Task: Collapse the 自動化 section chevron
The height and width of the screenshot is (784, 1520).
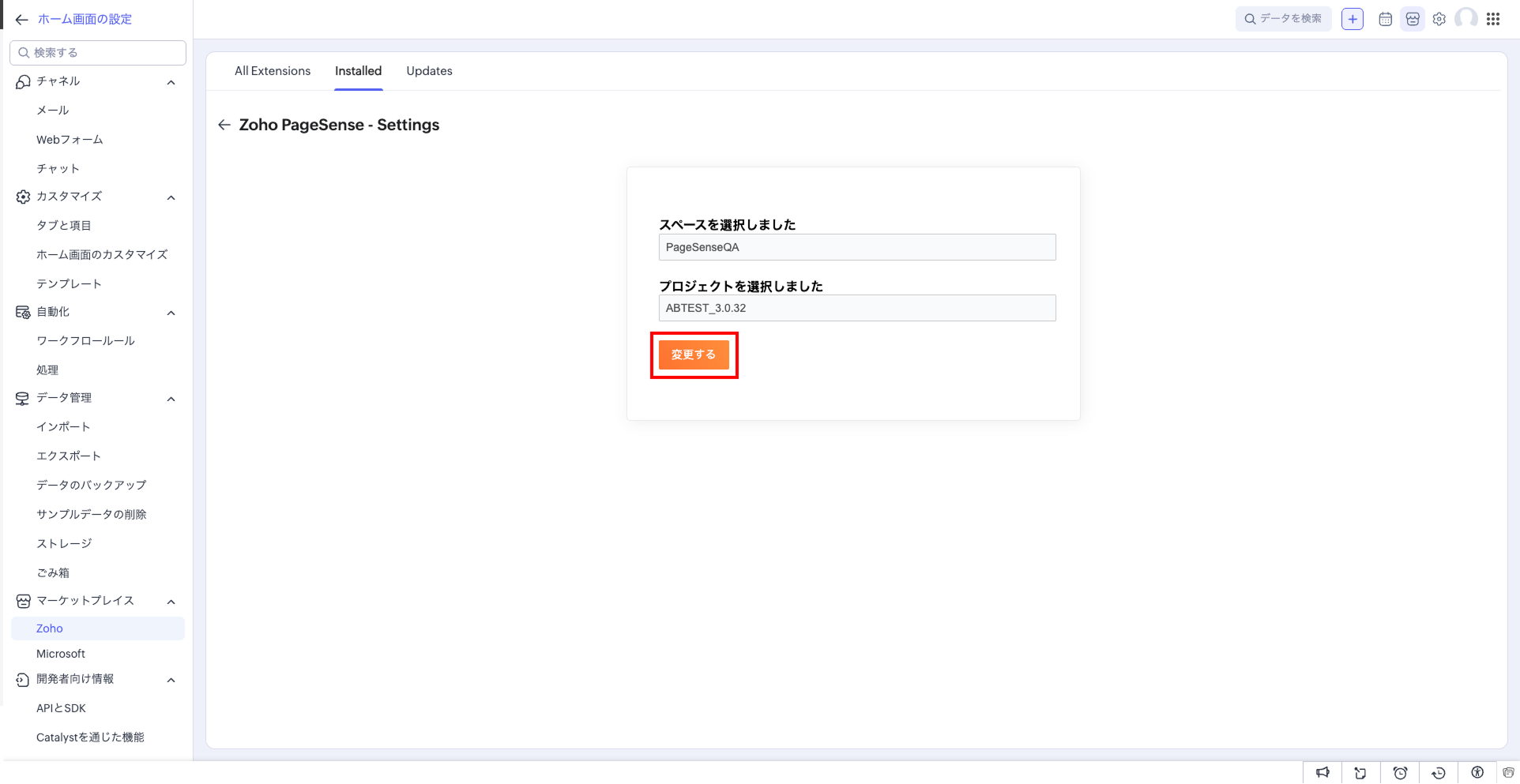Action: click(171, 313)
